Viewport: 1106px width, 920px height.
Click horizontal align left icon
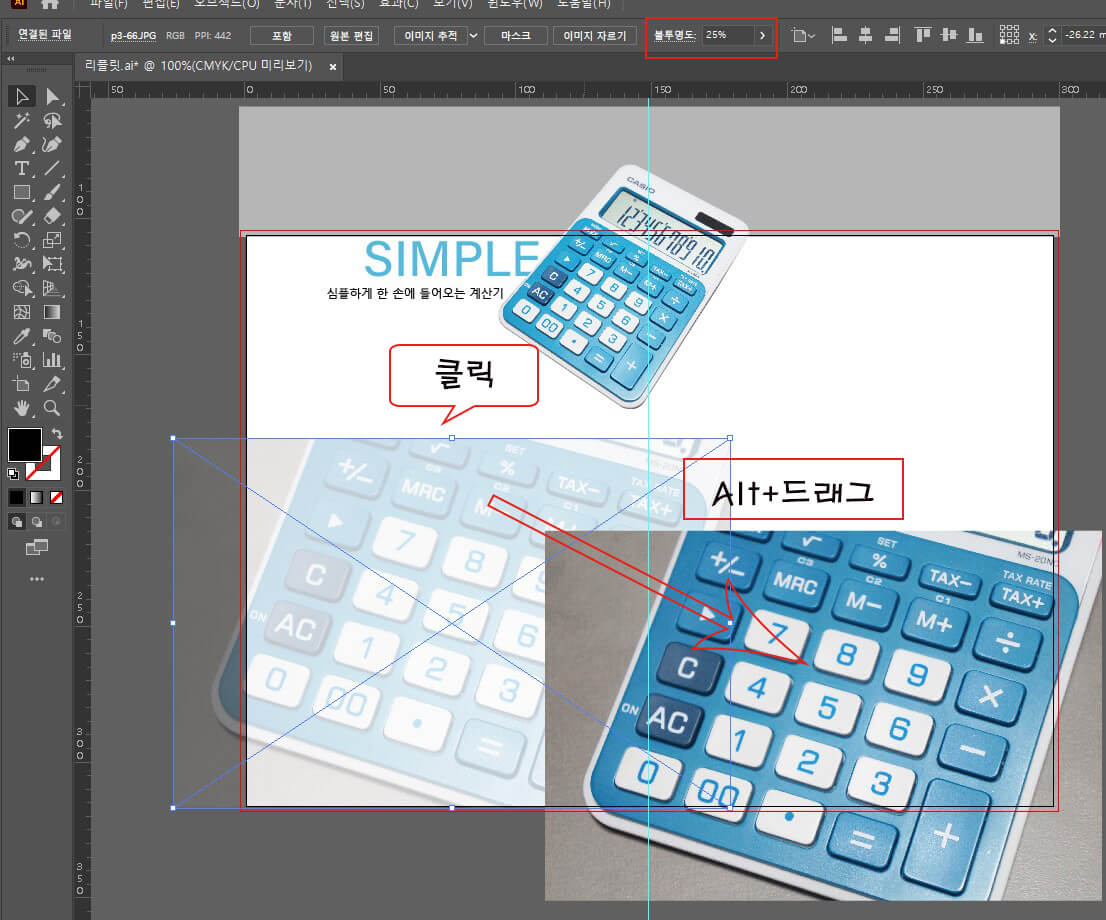[x=839, y=35]
